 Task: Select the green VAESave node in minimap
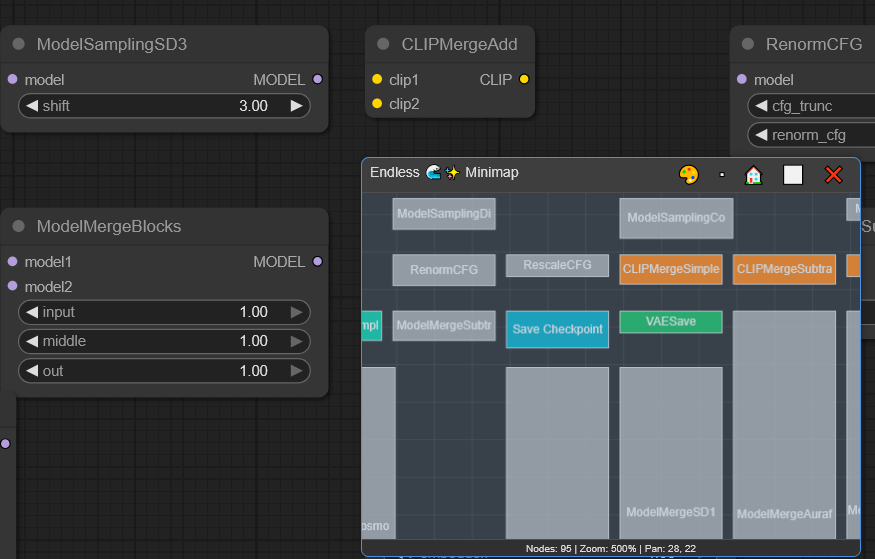(x=670, y=322)
